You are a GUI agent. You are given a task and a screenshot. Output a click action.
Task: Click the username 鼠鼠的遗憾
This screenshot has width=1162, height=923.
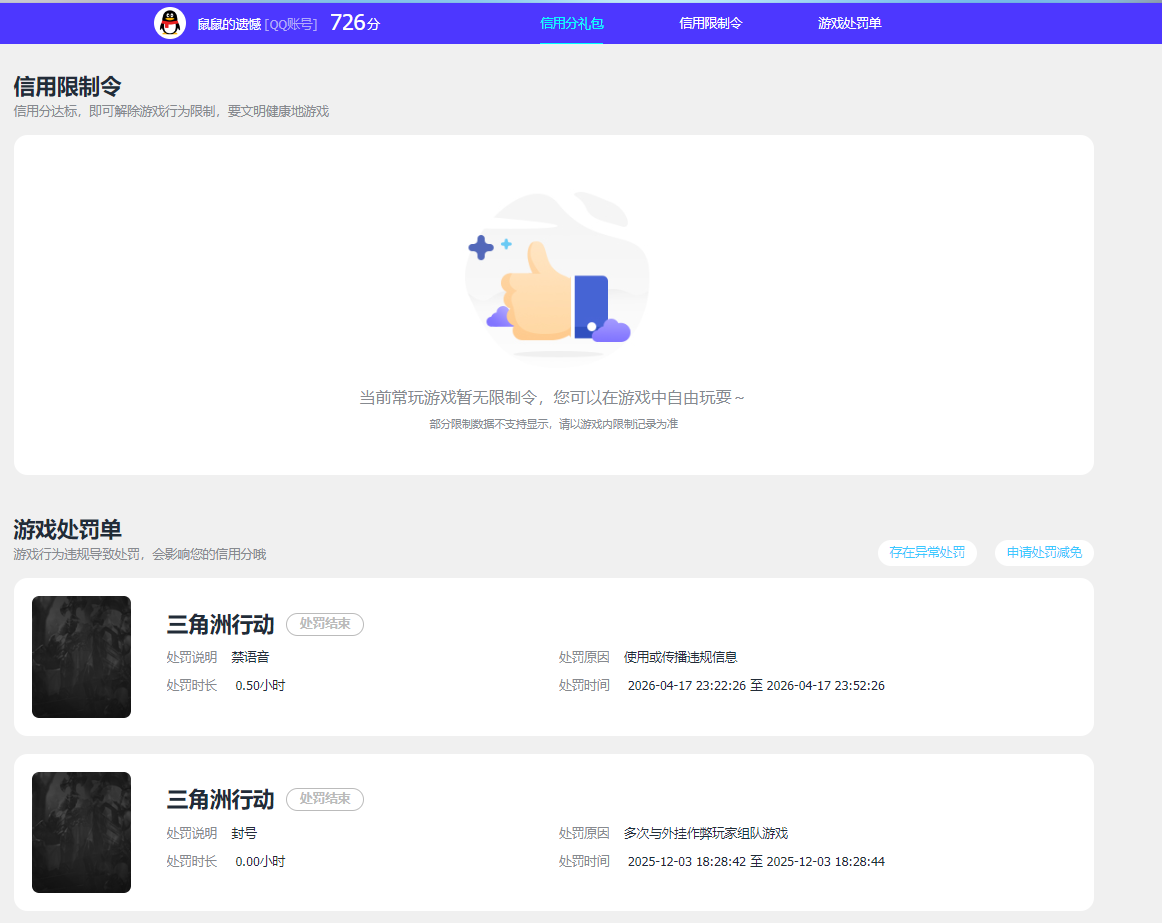229,24
